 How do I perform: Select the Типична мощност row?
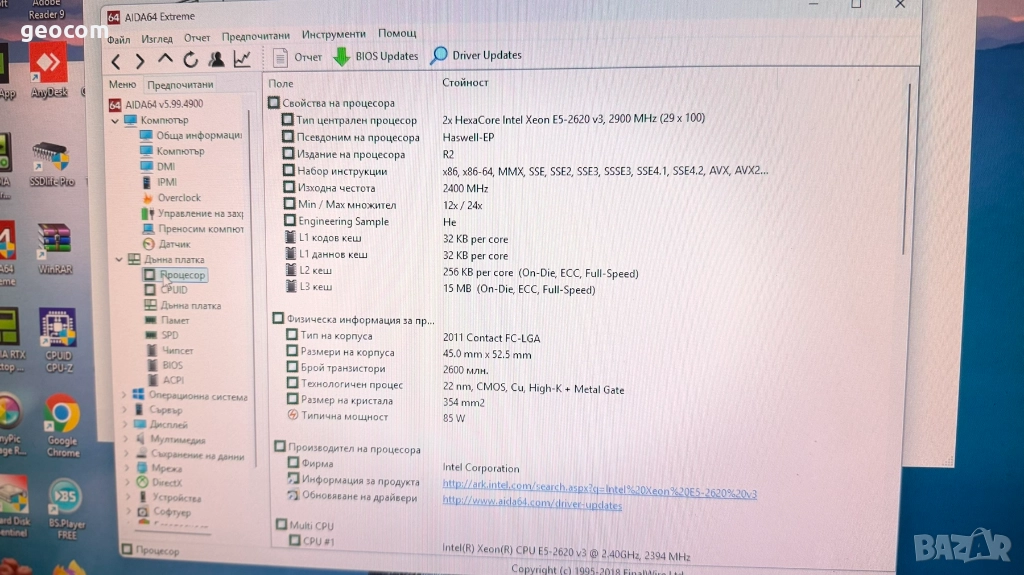pos(376,417)
